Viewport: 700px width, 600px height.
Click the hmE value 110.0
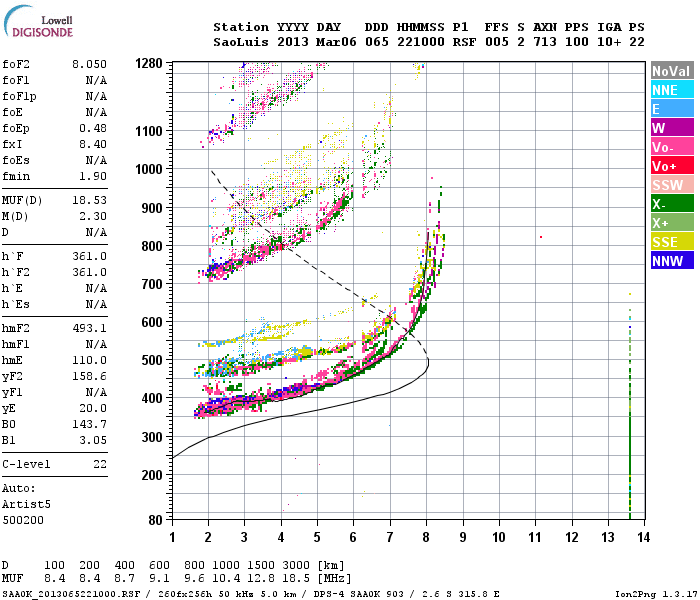pos(89,361)
